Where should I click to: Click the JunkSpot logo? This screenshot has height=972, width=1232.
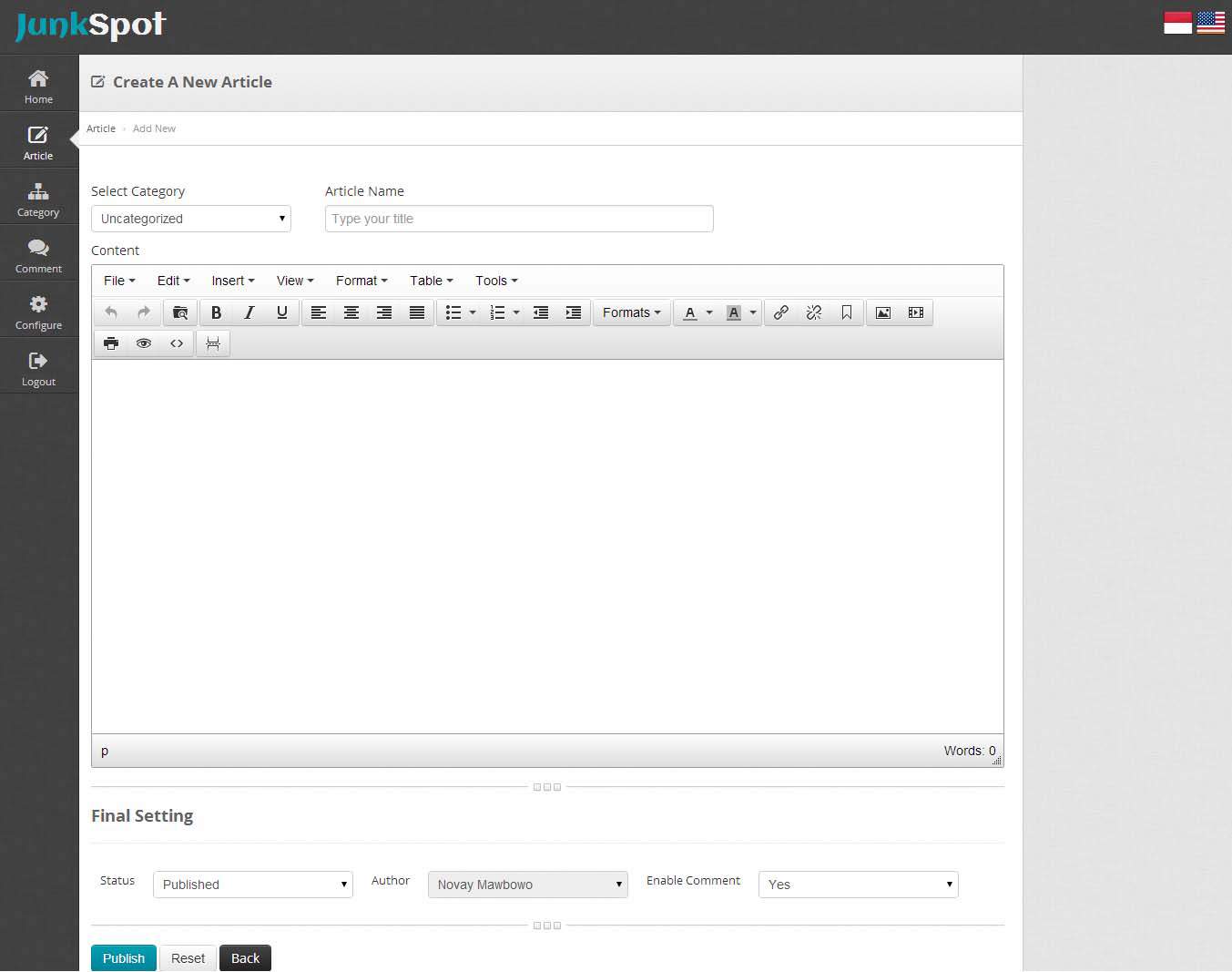click(x=90, y=26)
